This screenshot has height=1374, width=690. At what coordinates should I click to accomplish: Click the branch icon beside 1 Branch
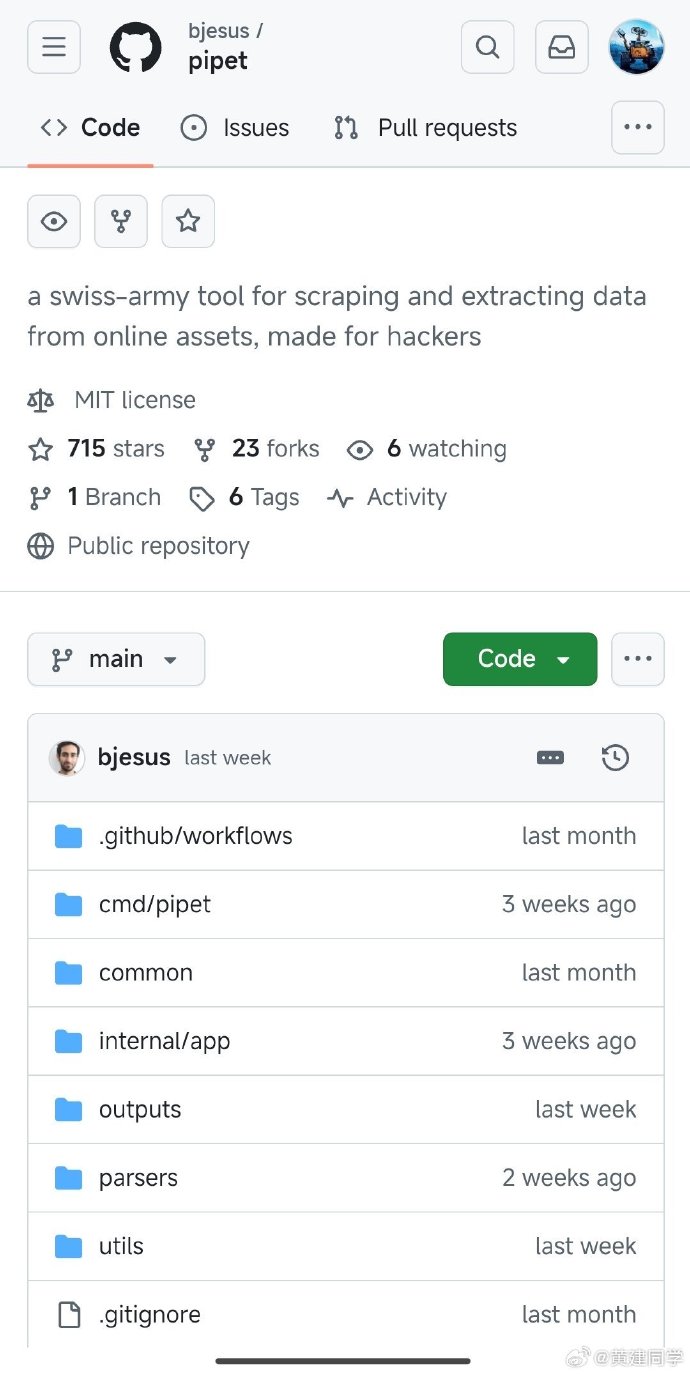tap(40, 498)
